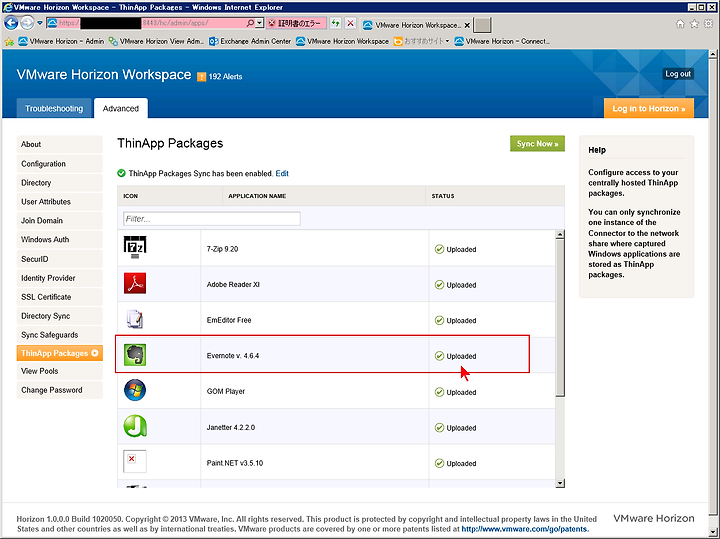Select the Advanced tab
The width and height of the screenshot is (720, 539).
click(x=121, y=108)
